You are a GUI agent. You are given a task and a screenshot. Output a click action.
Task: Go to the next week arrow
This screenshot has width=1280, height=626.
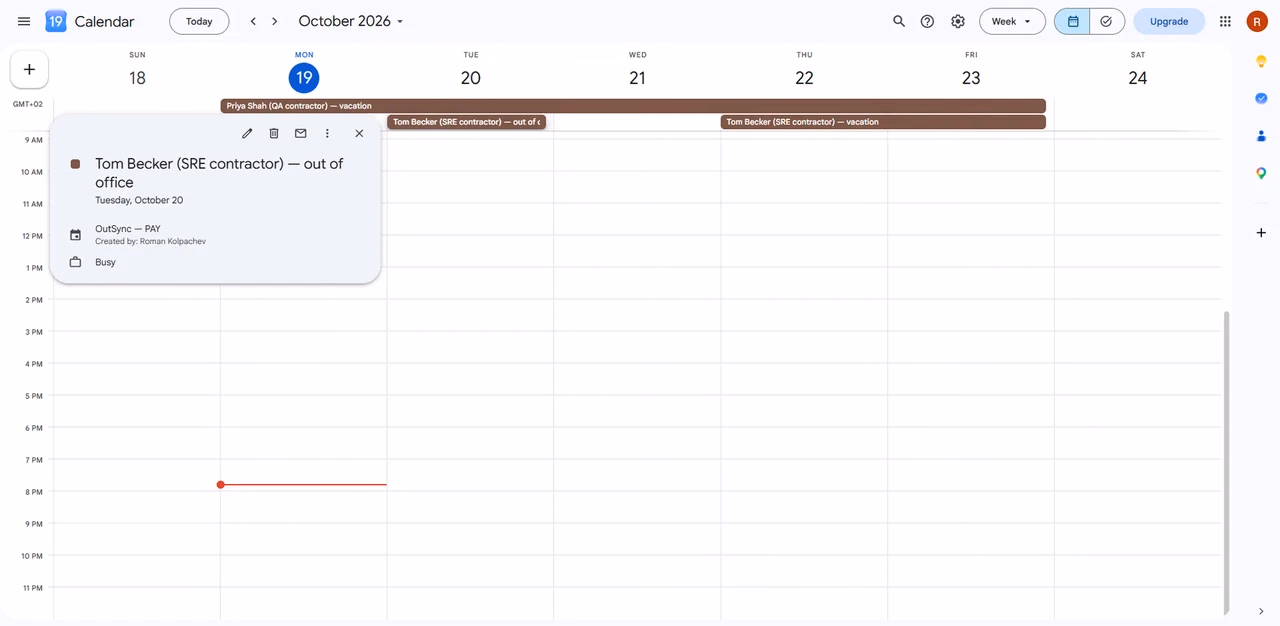275,21
